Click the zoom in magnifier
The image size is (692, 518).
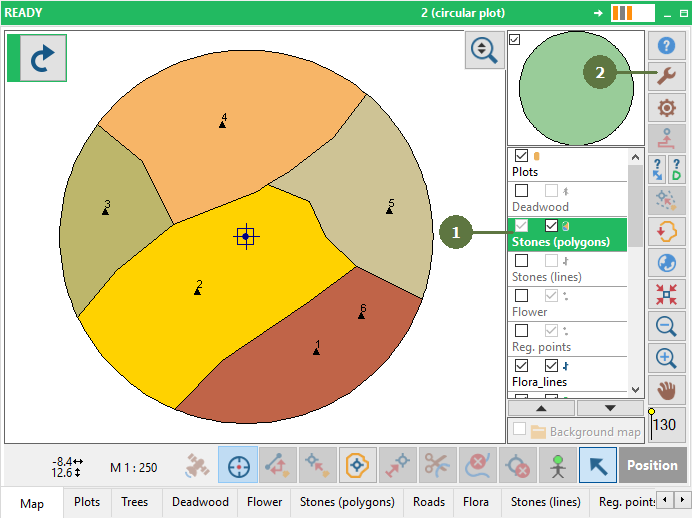pos(667,358)
